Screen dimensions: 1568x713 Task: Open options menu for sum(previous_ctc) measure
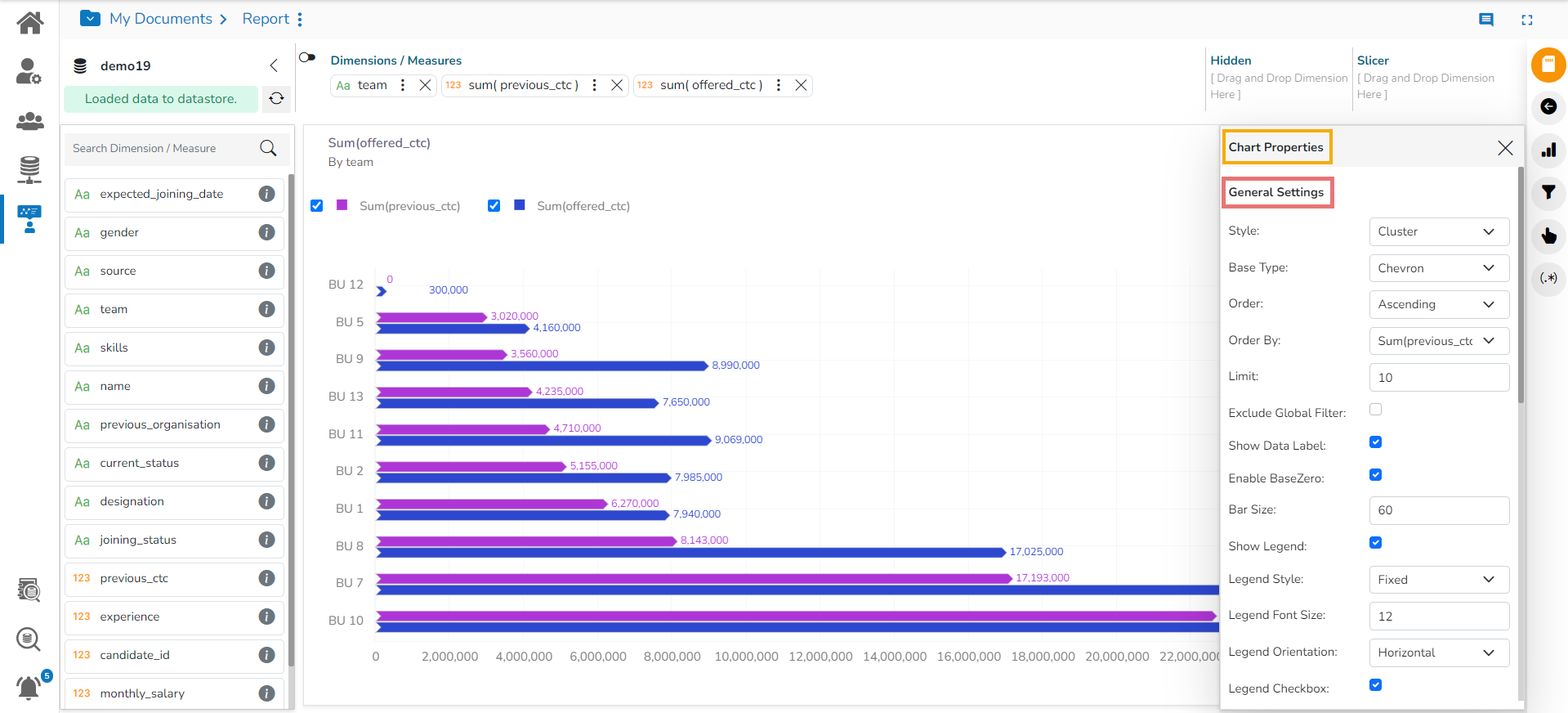(x=594, y=85)
